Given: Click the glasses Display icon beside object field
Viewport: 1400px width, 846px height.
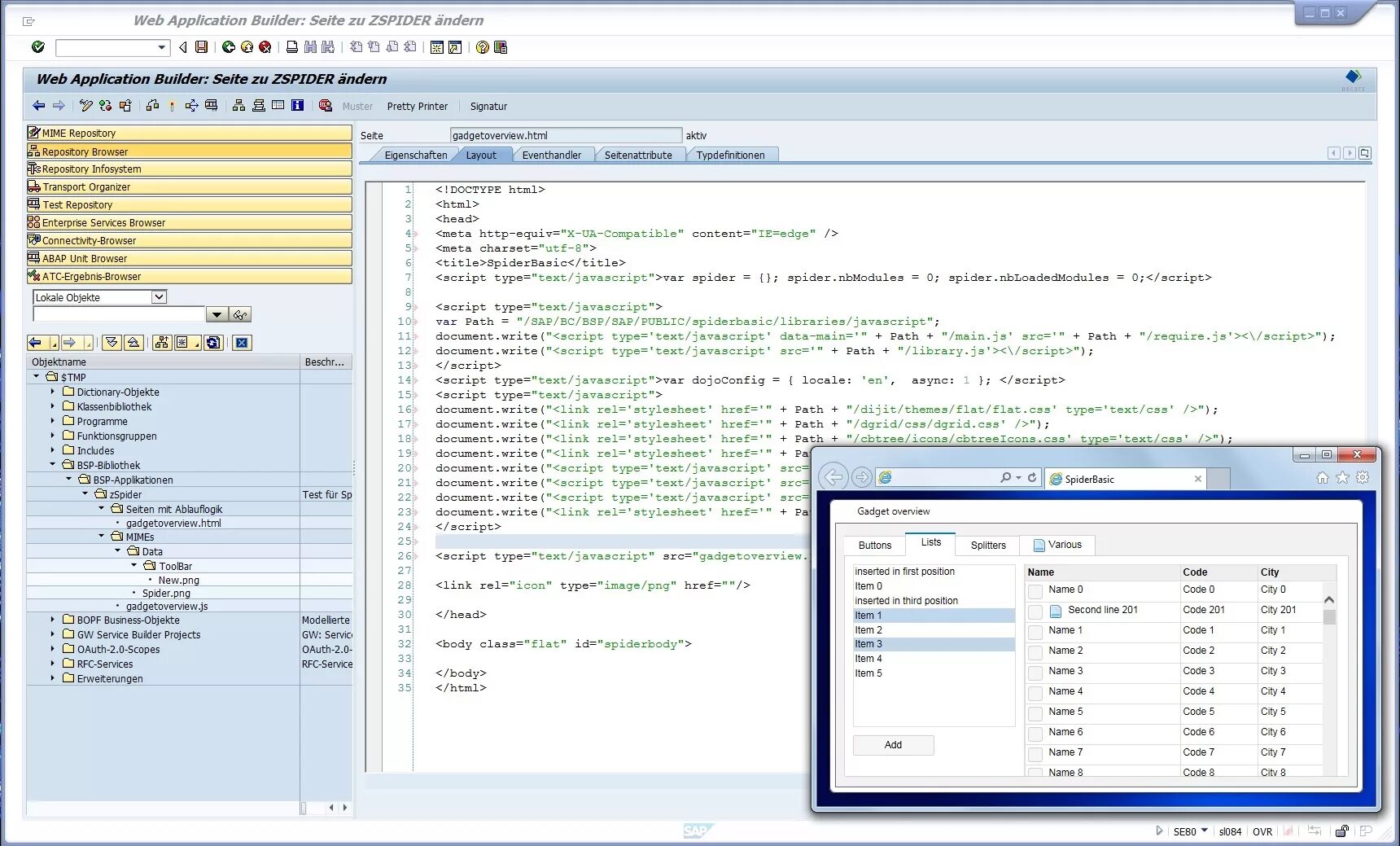Looking at the screenshot, I should pos(240,315).
